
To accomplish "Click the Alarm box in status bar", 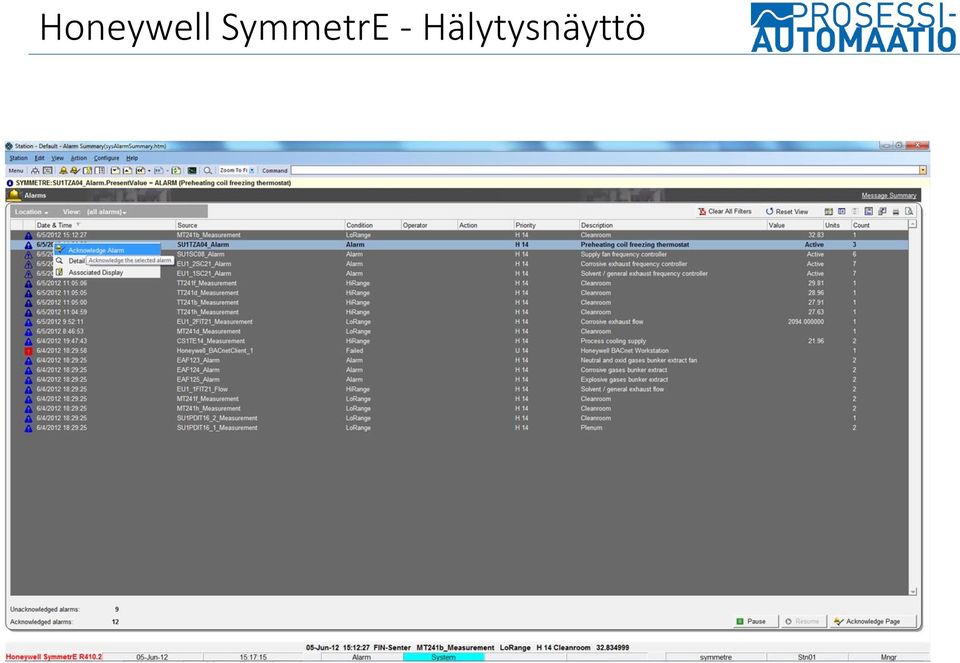I will tap(361, 657).
